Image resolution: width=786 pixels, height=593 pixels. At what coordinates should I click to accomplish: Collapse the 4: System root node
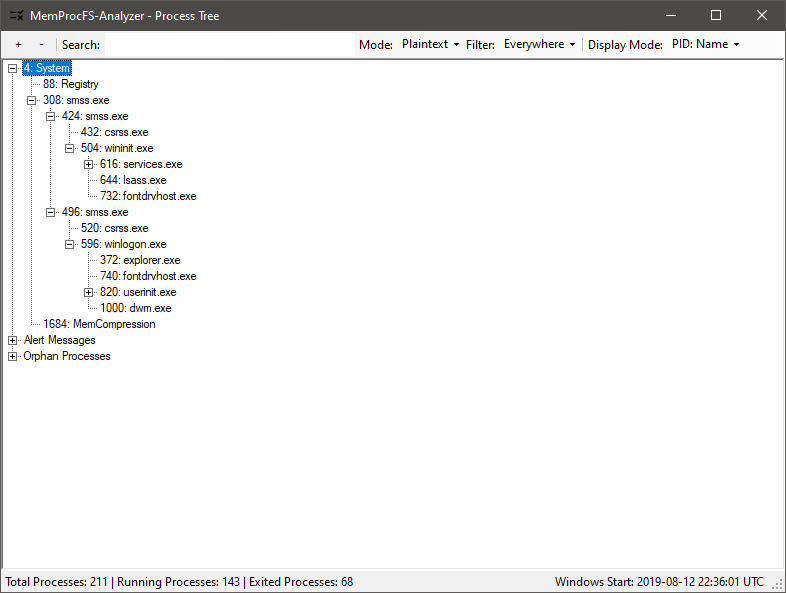12,68
